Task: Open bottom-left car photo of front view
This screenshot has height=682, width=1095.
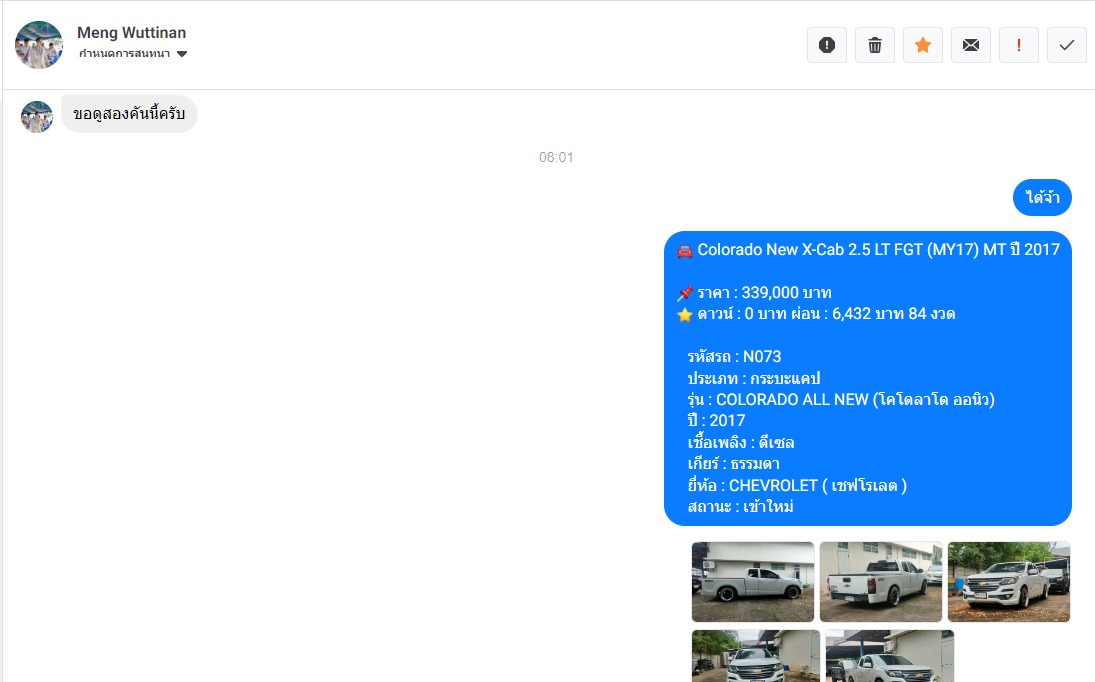Action: (756, 655)
